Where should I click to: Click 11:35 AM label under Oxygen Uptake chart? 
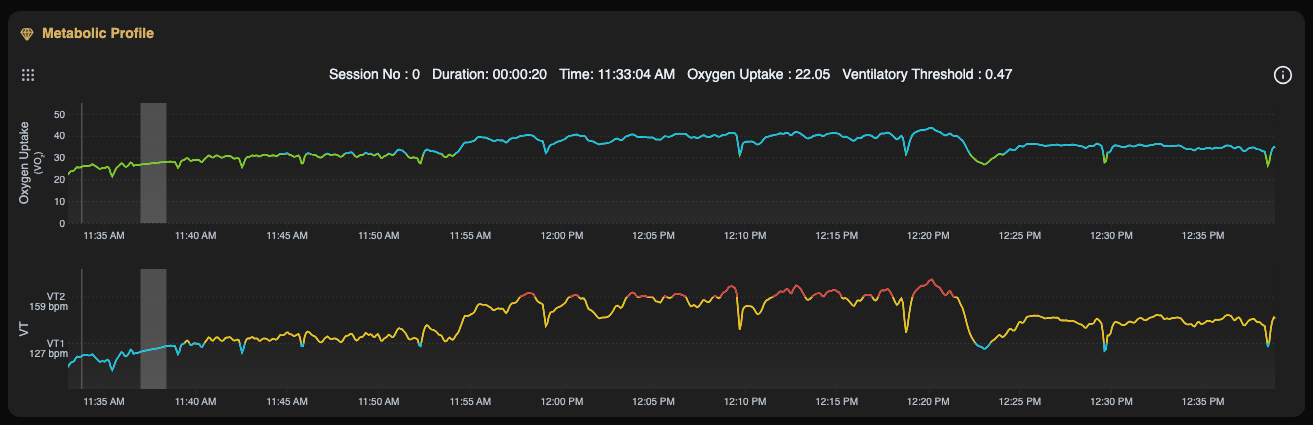click(x=104, y=236)
